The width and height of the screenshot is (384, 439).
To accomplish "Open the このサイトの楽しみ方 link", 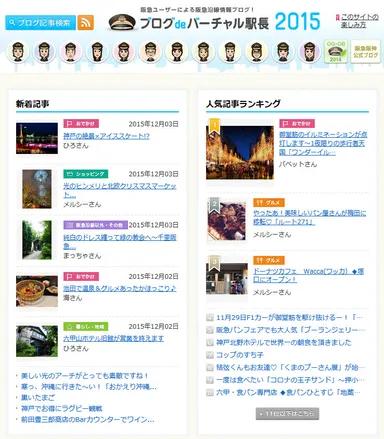I will click(x=359, y=21).
